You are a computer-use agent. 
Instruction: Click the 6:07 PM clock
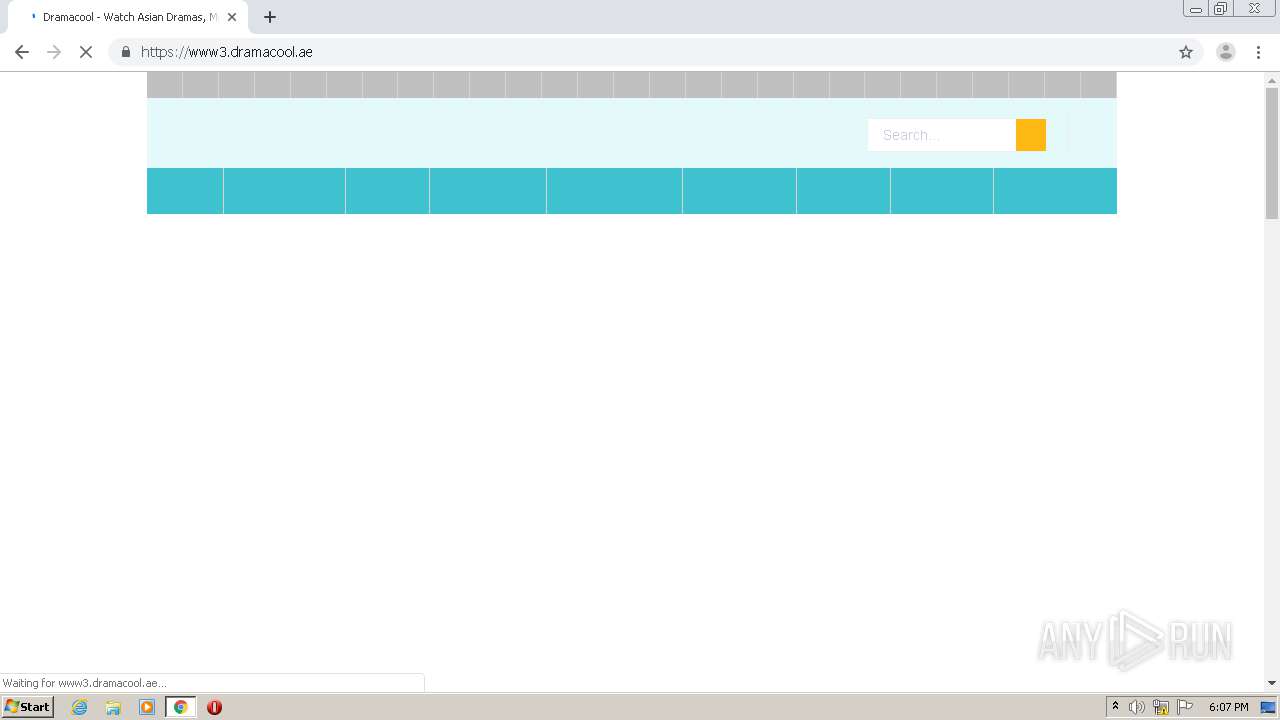tap(1229, 707)
